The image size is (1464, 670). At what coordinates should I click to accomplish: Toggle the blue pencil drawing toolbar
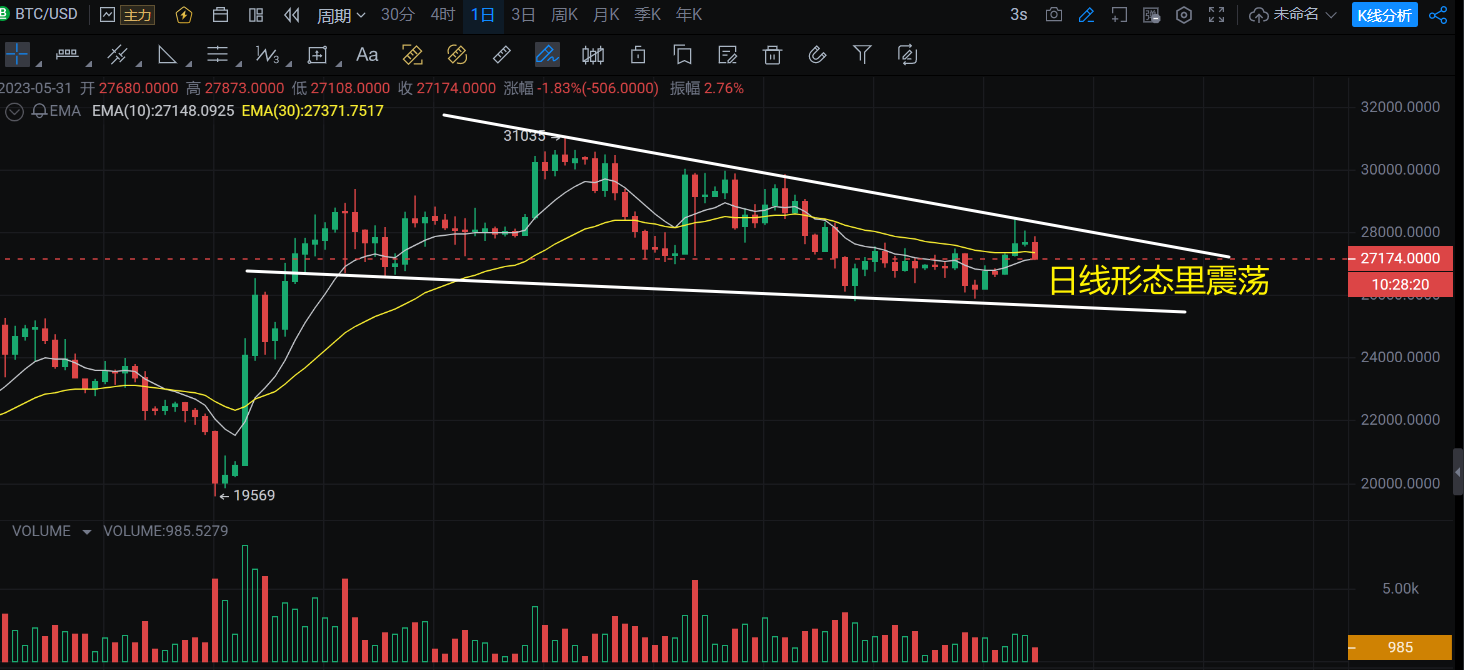(x=1087, y=15)
